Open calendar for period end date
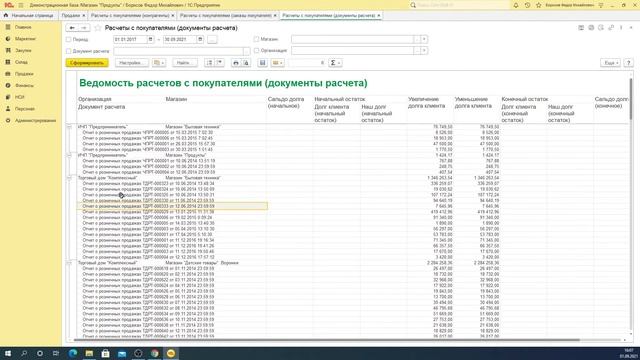The height and width of the screenshot is (360, 640). pyautogui.click(x=200, y=39)
